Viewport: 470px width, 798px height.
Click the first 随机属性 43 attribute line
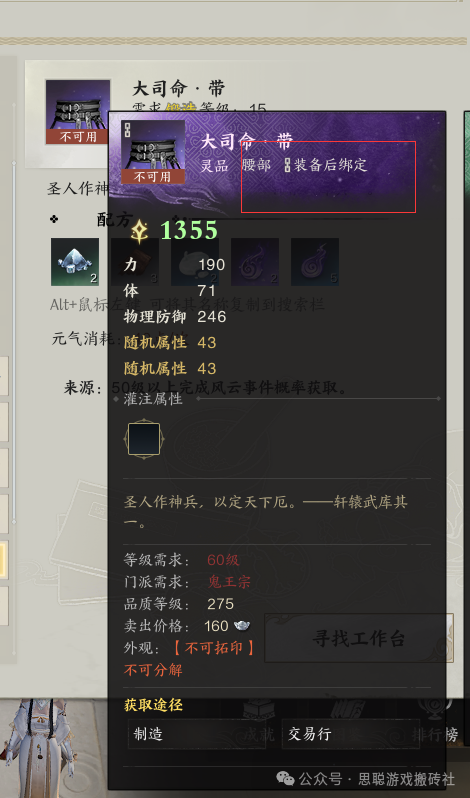170,343
